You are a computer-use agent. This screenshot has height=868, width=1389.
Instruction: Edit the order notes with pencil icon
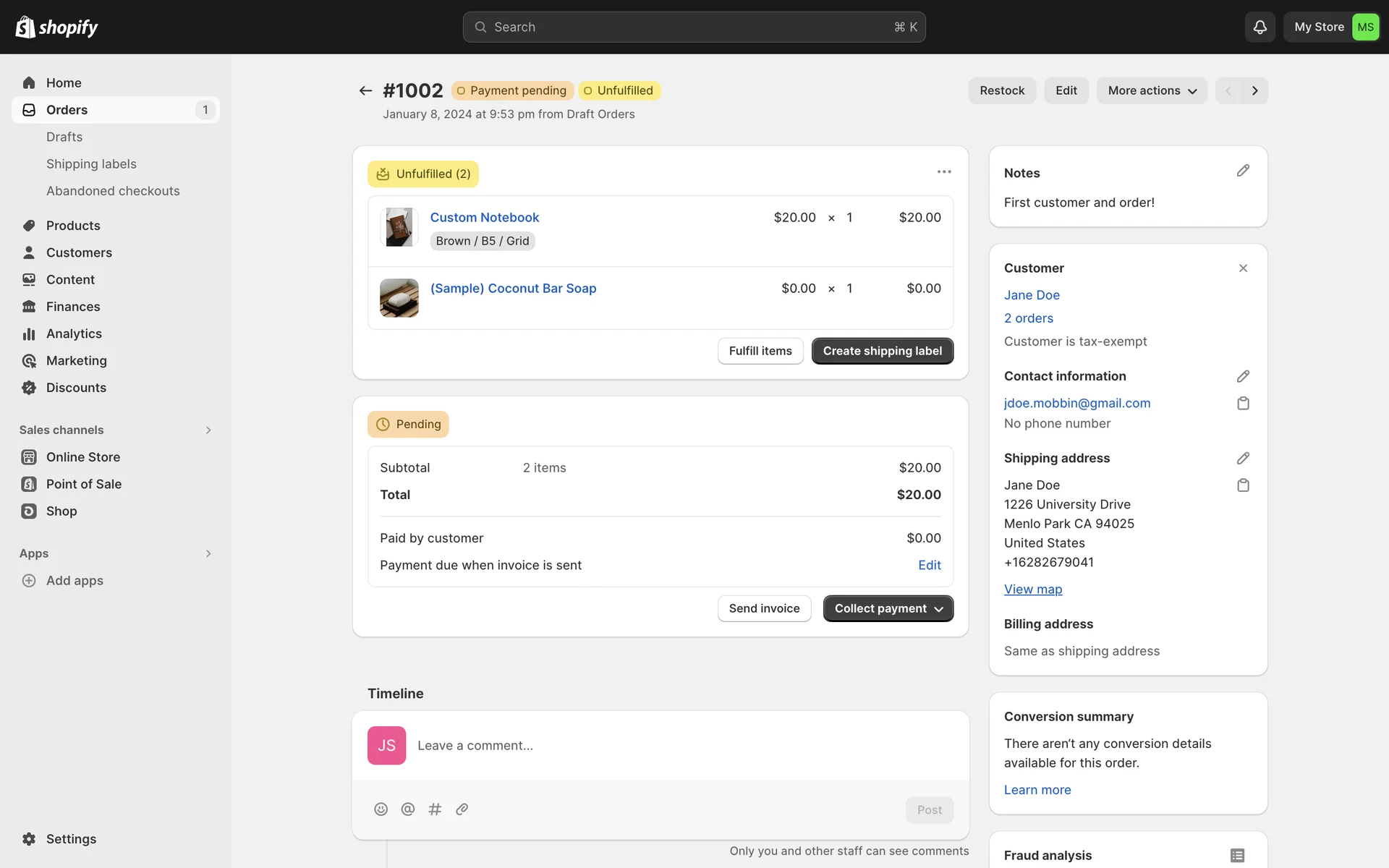click(1243, 171)
